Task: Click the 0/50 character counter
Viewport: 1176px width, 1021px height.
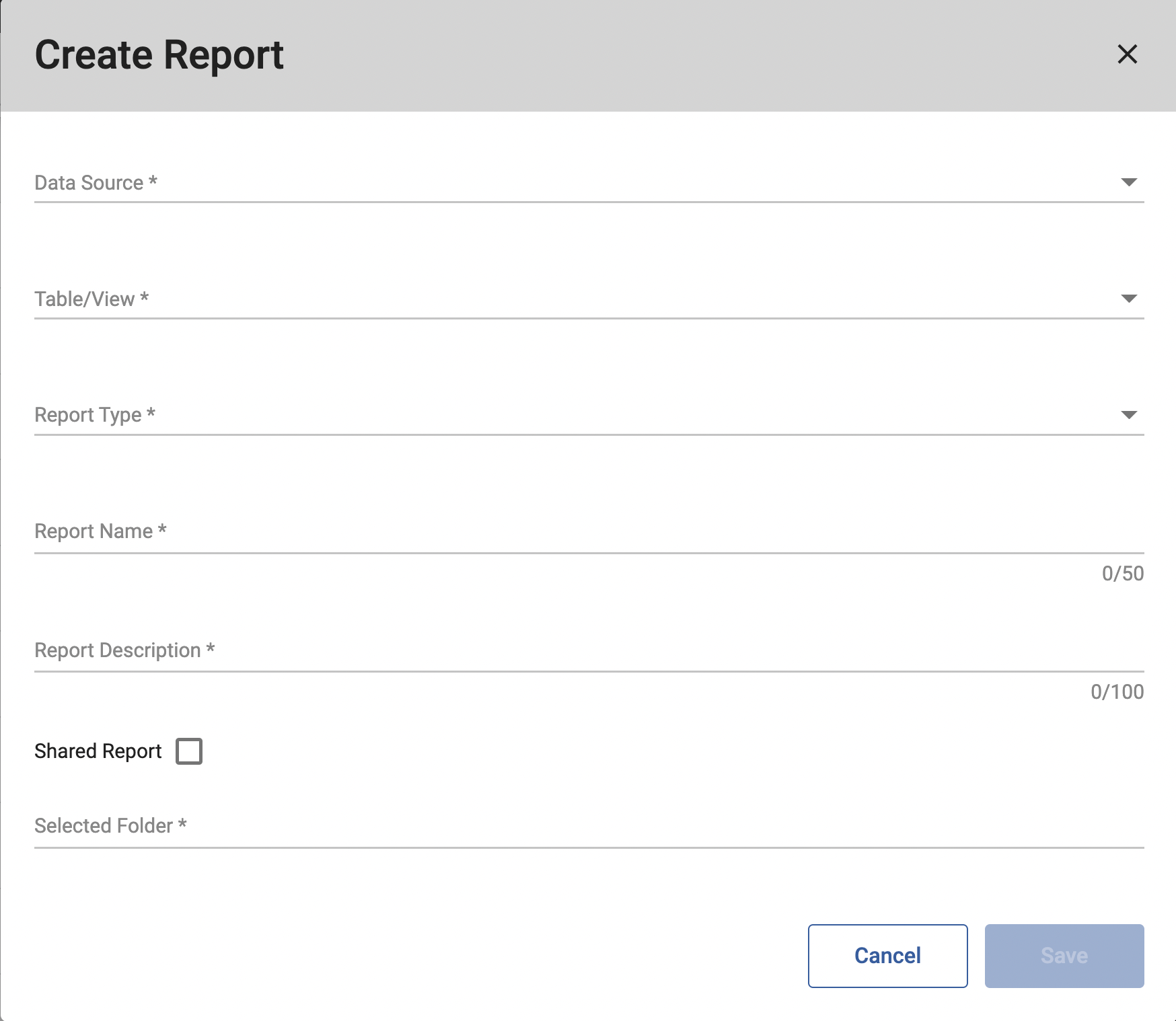Action: (x=1121, y=574)
